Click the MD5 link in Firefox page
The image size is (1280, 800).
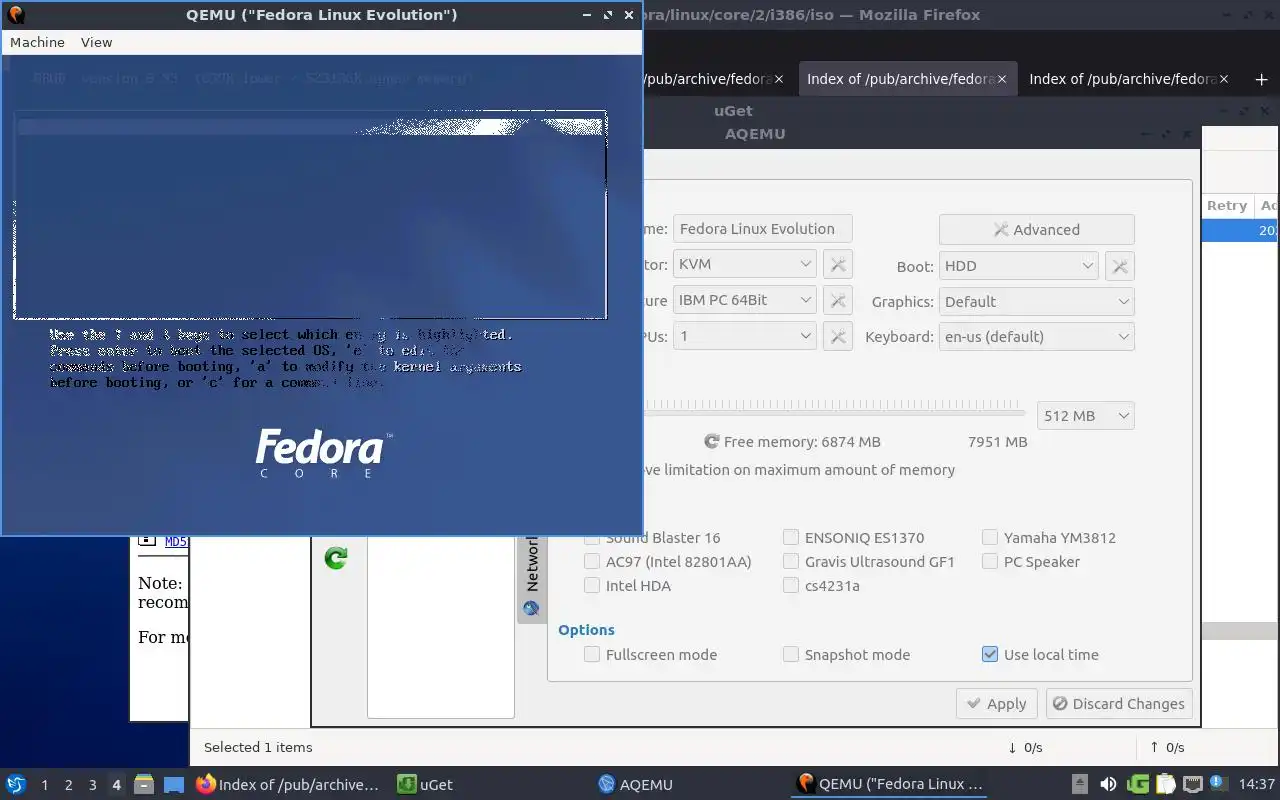(176, 542)
